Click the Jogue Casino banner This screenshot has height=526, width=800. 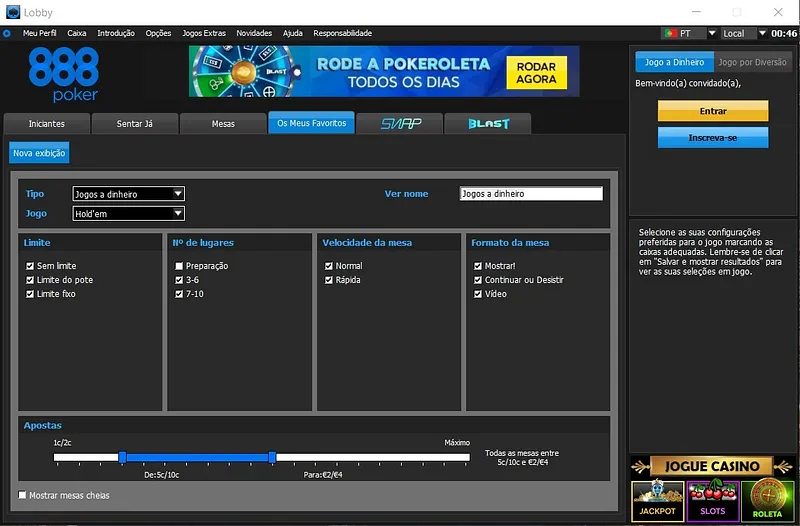pos(712,466)
